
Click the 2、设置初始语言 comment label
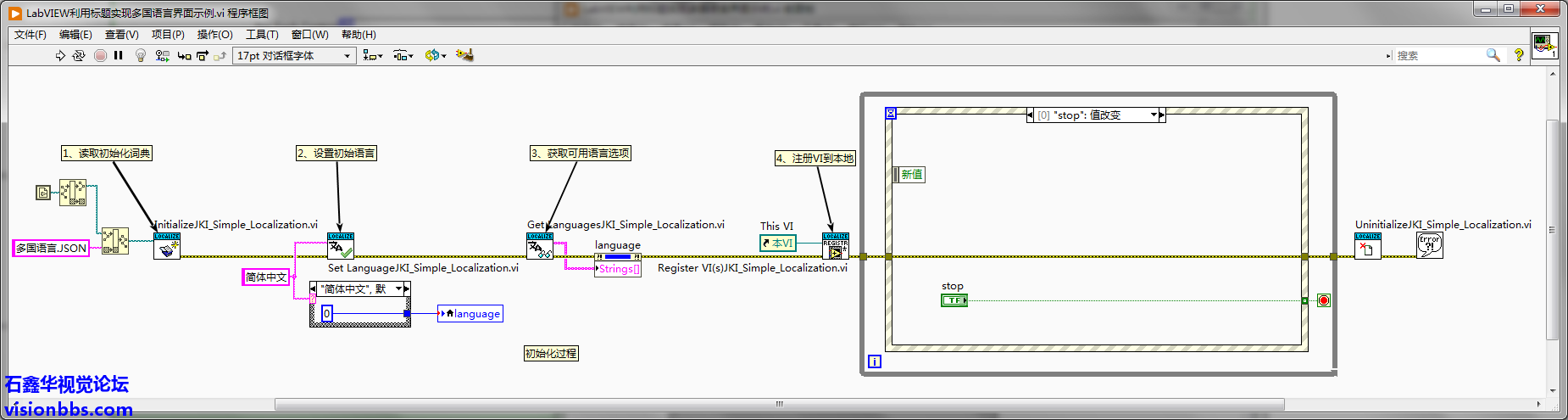click(336, 154)
